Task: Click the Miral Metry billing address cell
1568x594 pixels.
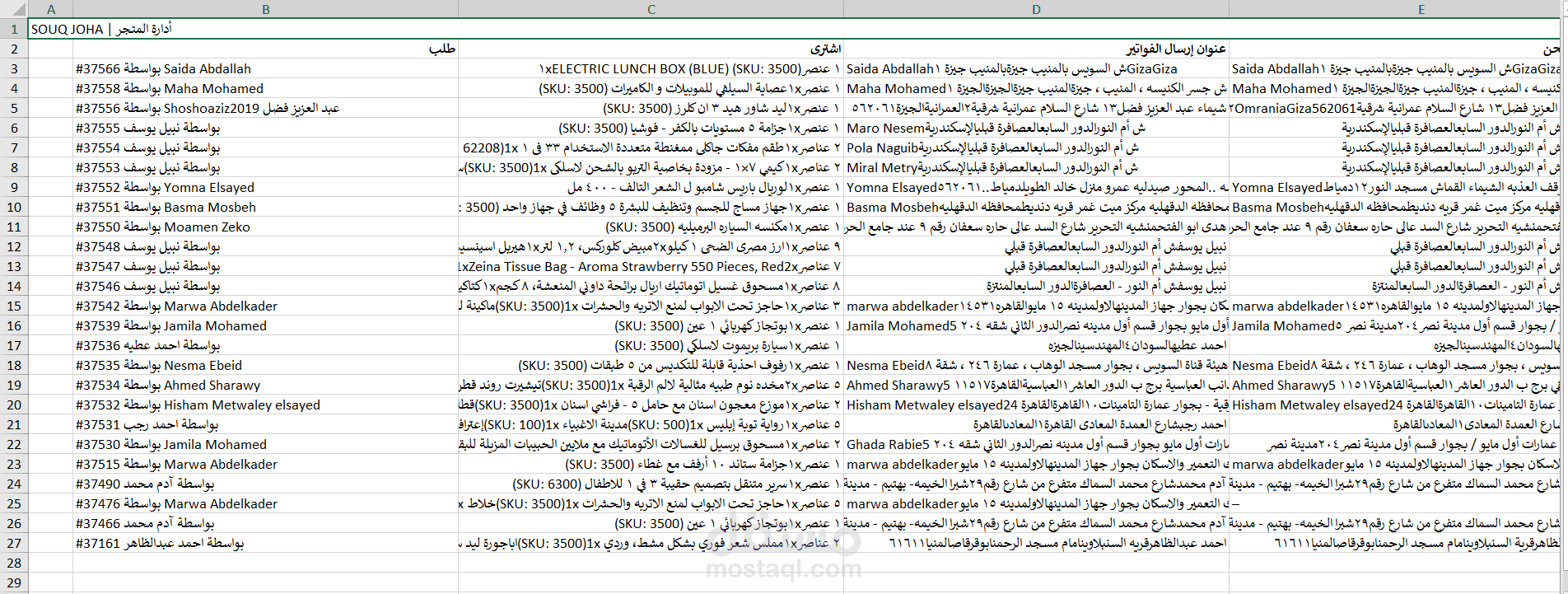Action: click(x=1036, y=167)
